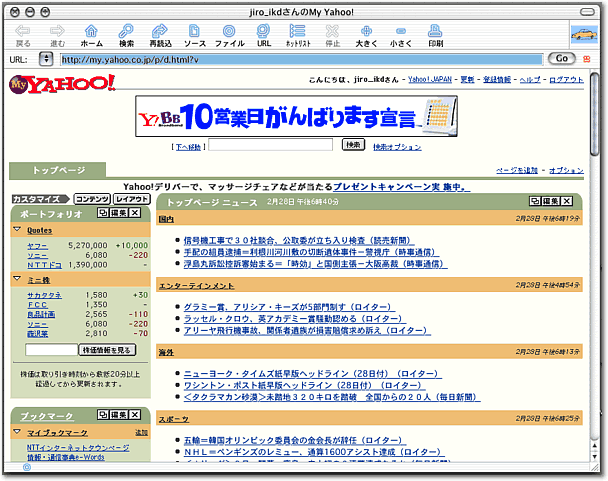Image resolution: width=608 pixels, height=481 pixels.
Task: Open the 国内 news category link
Action: [x=166, y=219]
